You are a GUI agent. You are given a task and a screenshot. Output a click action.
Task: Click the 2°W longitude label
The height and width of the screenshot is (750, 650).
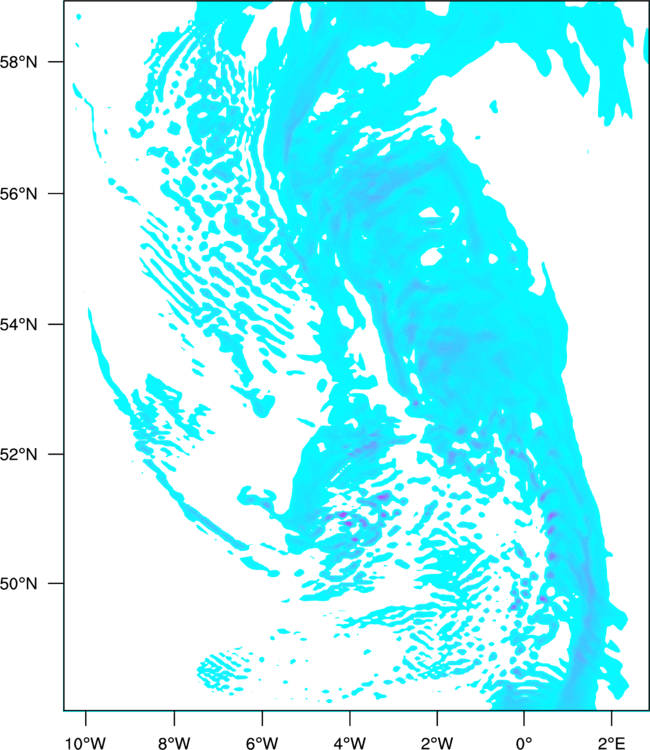click(437, 743)
